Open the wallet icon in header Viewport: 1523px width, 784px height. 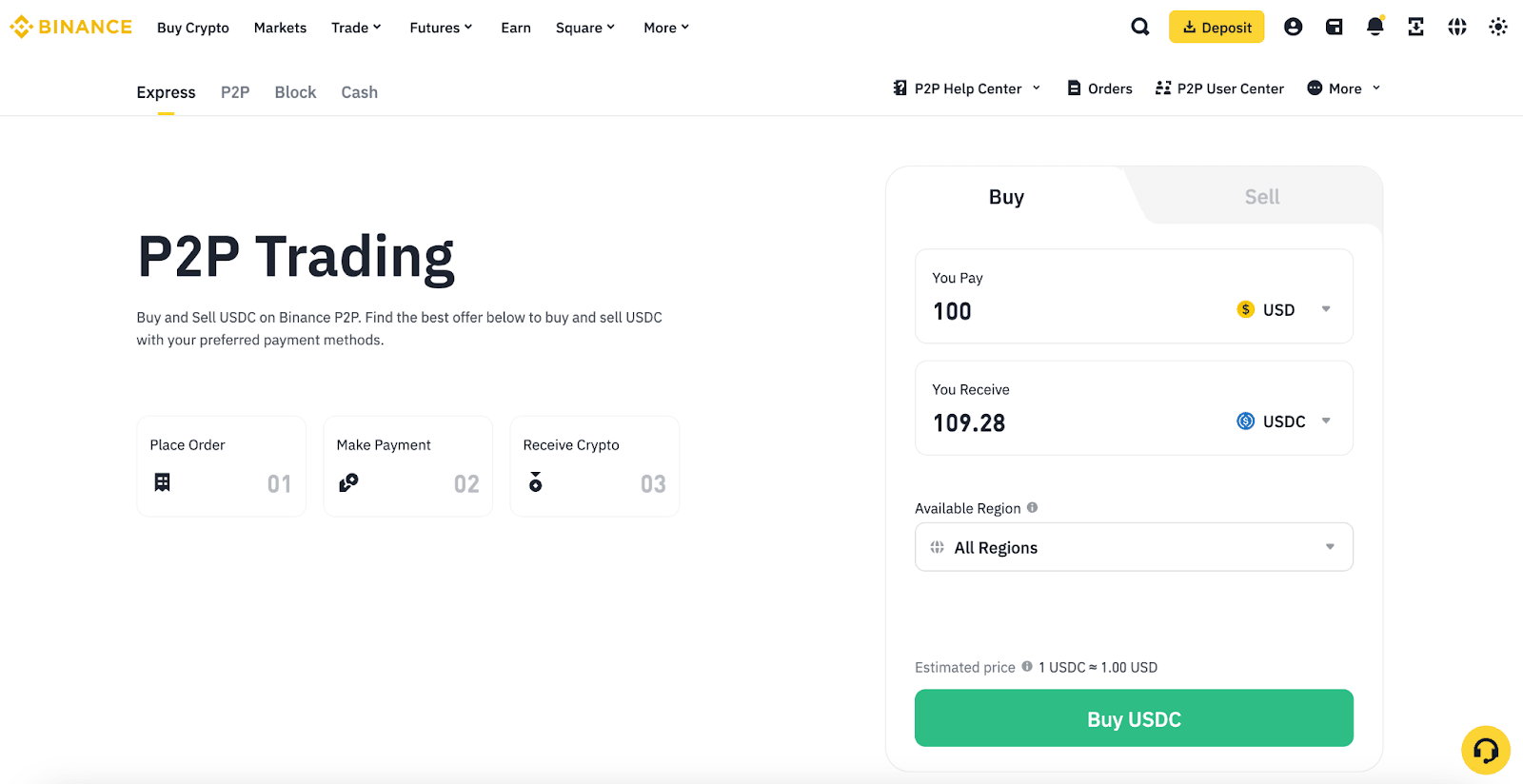click(1334, 27)
